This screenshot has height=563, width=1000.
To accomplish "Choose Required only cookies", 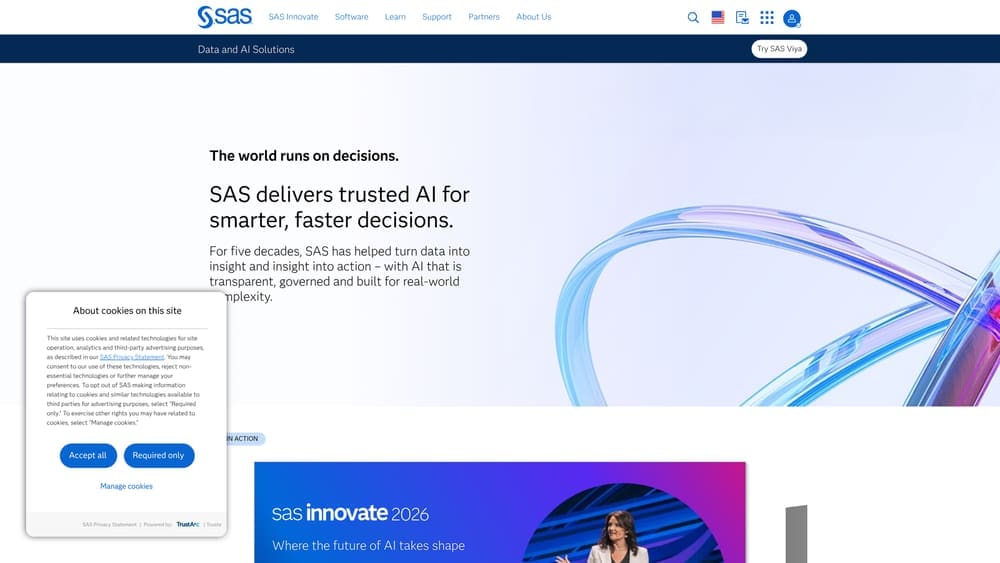I will 158,455.
